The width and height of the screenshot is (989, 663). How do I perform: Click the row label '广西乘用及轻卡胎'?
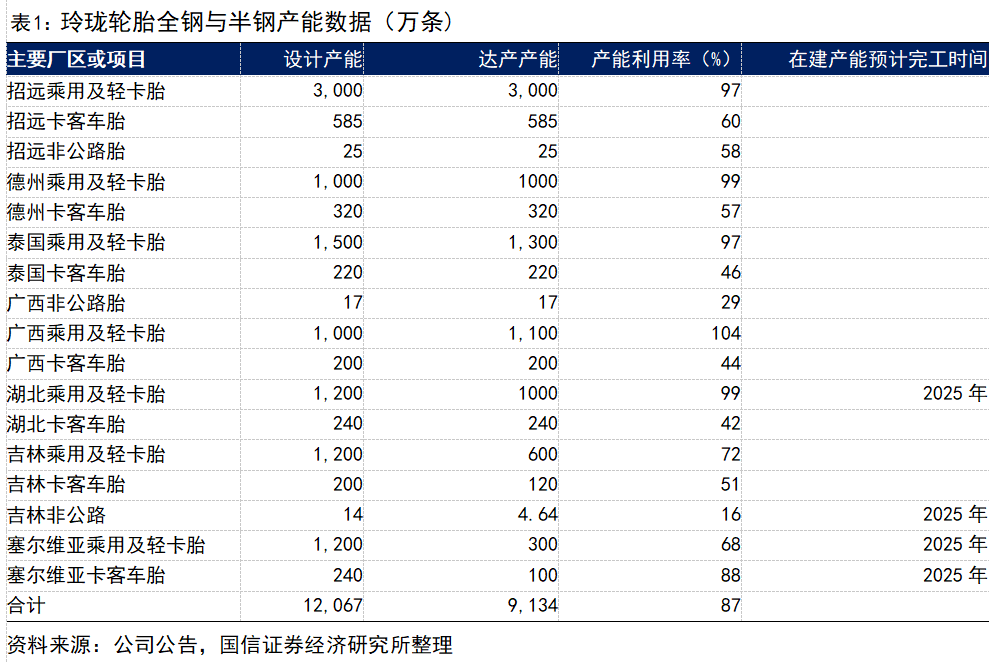coord(86,333)
